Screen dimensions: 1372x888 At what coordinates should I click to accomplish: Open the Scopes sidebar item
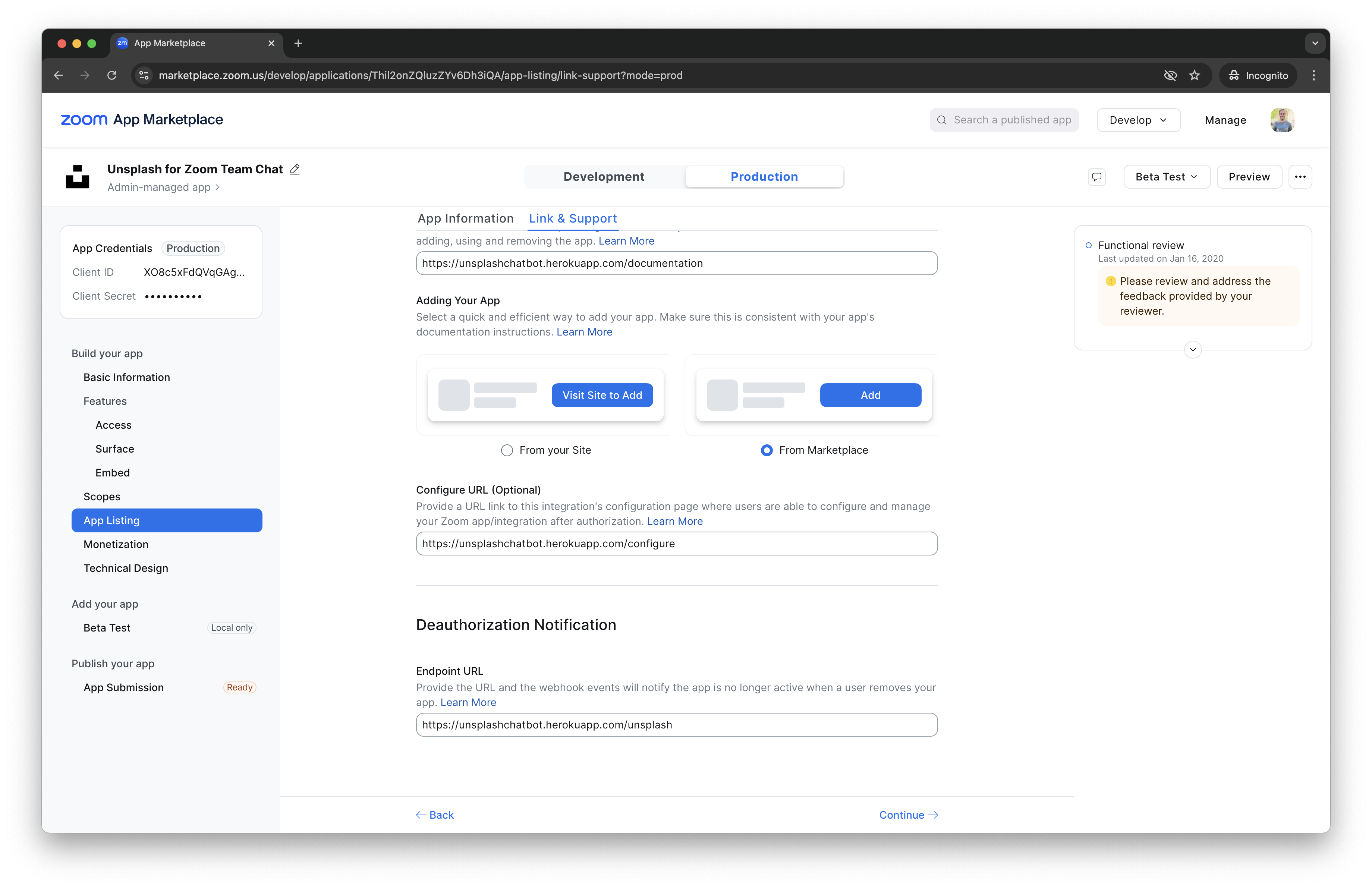[102, 497]
